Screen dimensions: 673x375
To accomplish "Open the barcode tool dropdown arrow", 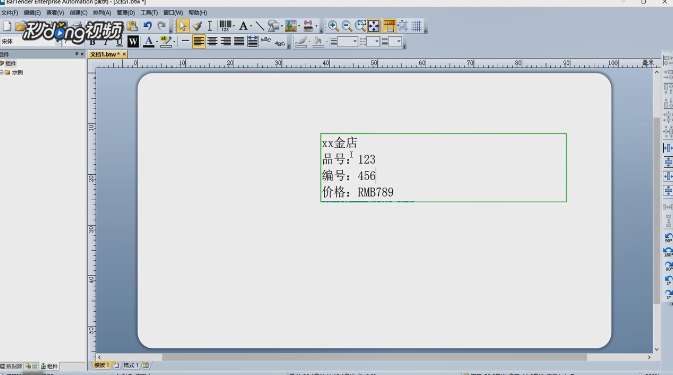I will pos(233,26).
